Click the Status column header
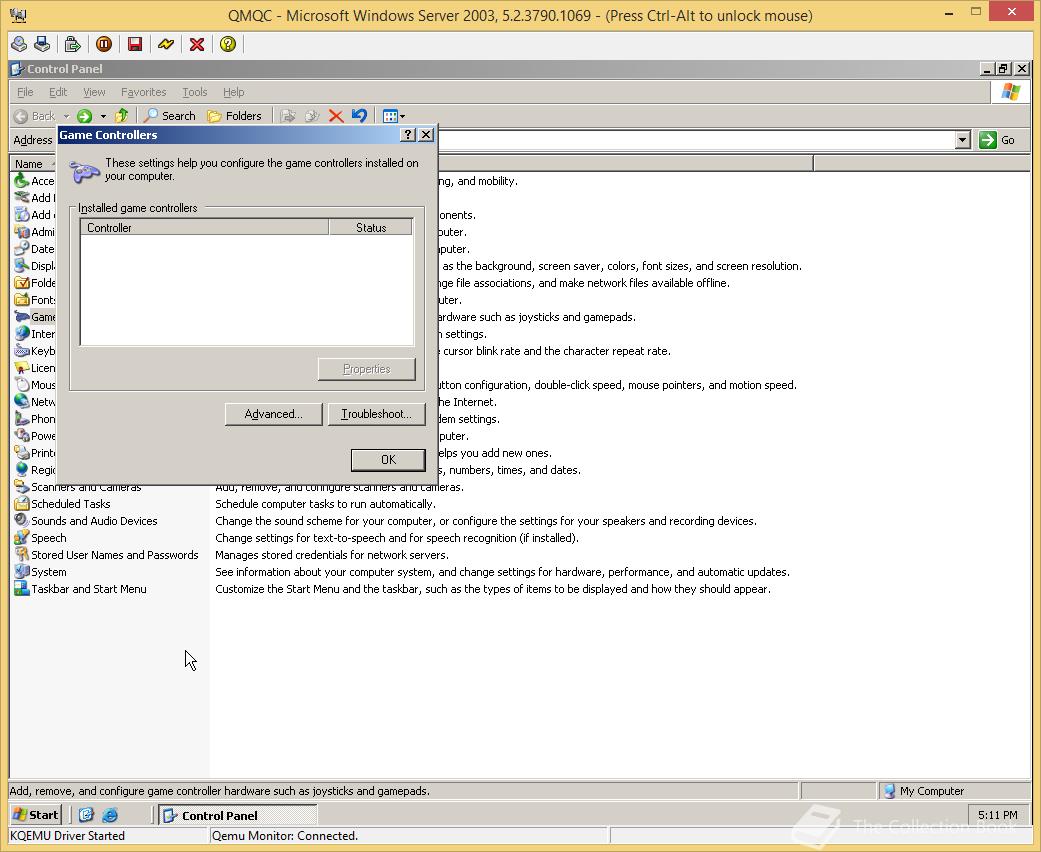Viewport: 1041px width, 852px height. (370, 228)
